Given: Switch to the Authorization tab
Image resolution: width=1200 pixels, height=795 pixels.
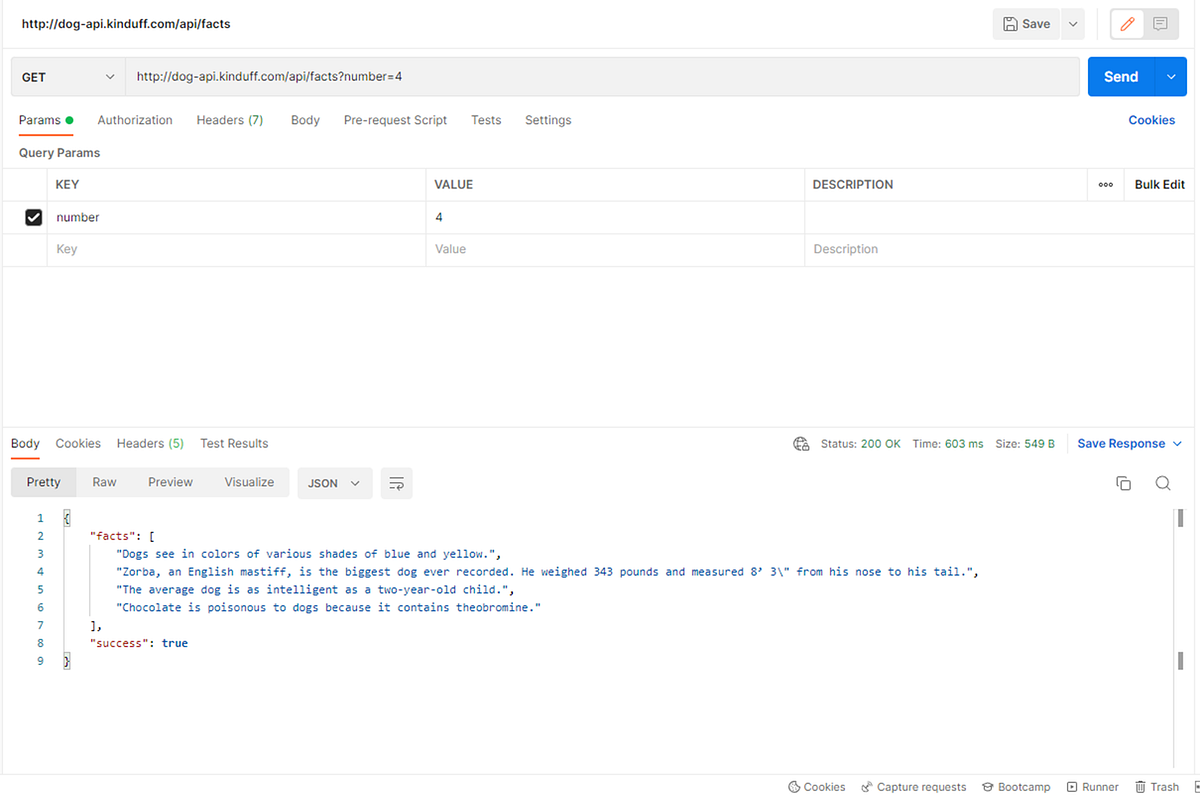Looking at the screenshot, I should [135, 120].
